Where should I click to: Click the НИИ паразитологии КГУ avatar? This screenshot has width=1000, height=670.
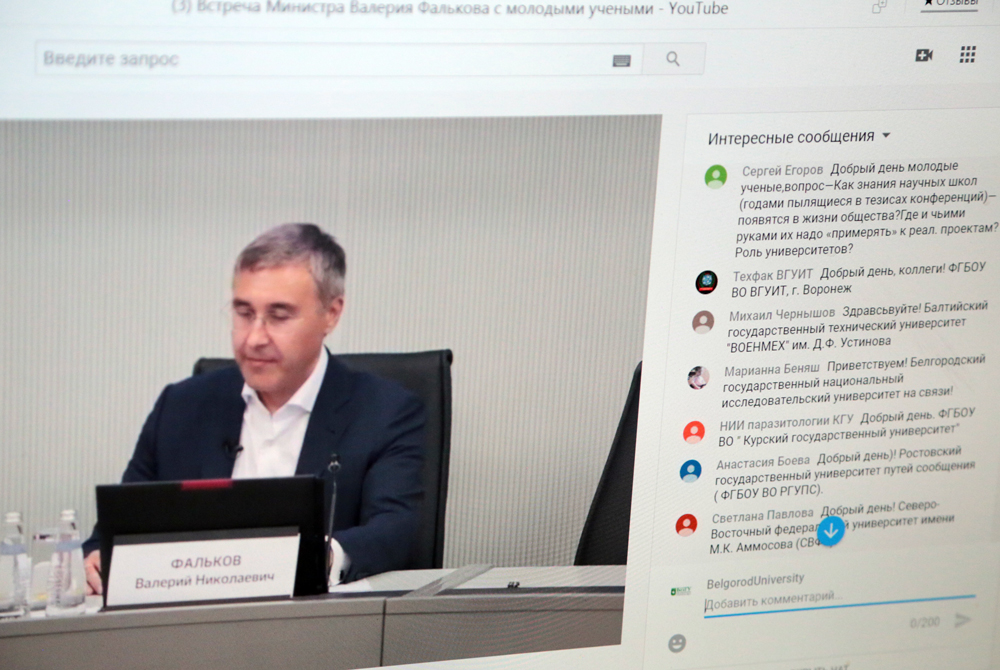pyautogui.click(x=693, y=432)
